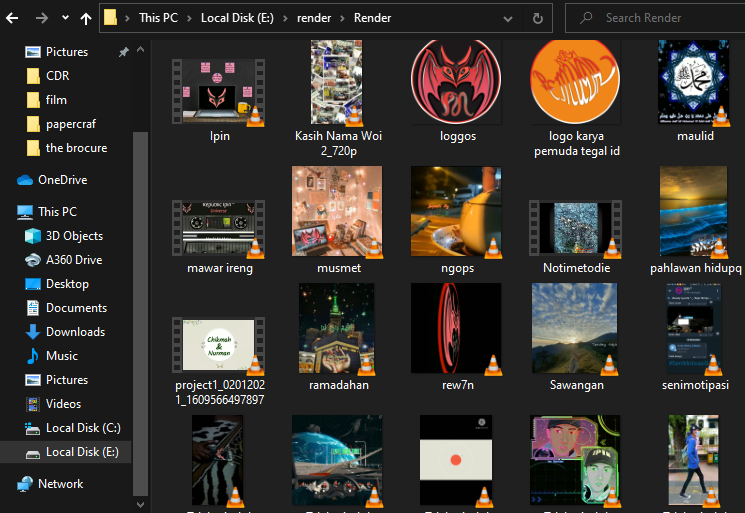Select the Notimetodie video file
Viewport: 745px width, 513px height.
pyautogui.click(x=576, y=236)
